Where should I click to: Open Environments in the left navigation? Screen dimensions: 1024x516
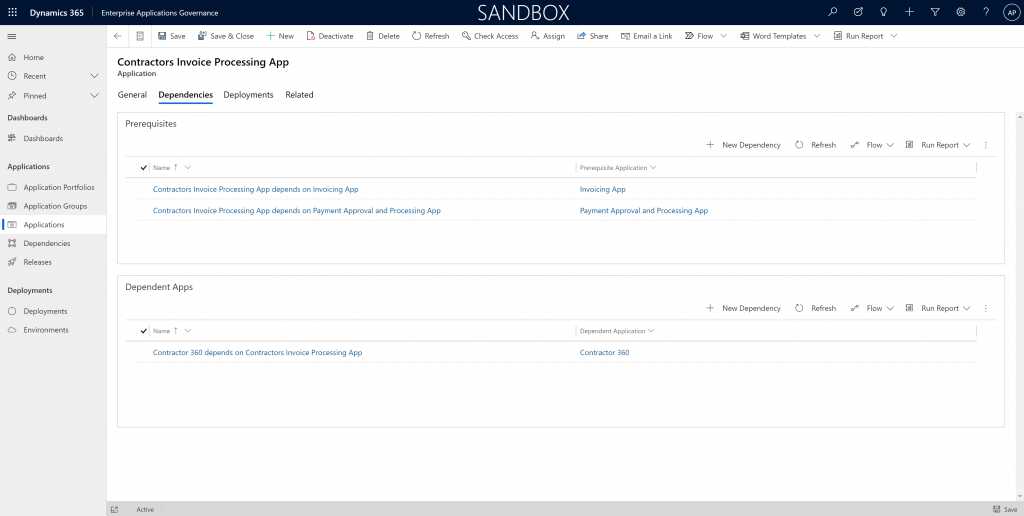[46, 330]
